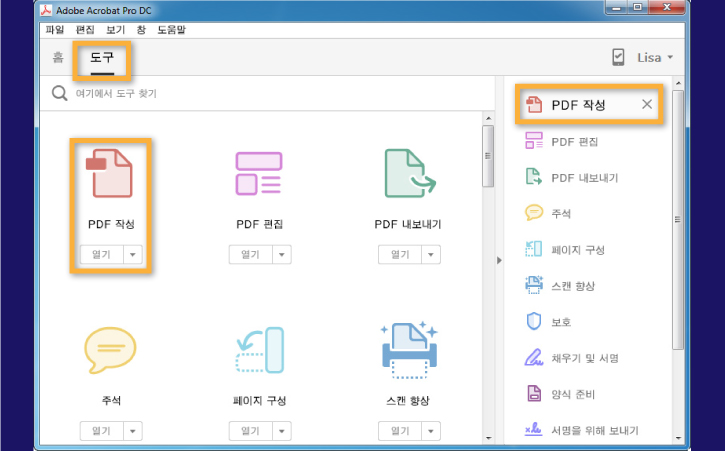Screen dimensions: 725x451
Task: Choose the PDF 내보내기 tool icon in the grid
Action: point(410,173)
